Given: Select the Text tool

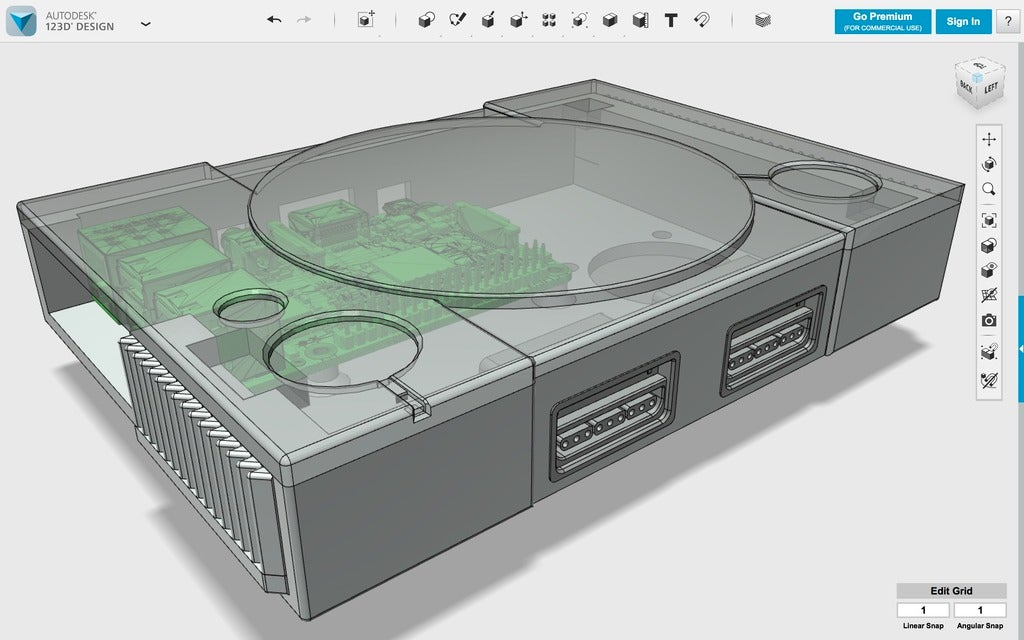Looking at the screenshot, I should (671, 20).
